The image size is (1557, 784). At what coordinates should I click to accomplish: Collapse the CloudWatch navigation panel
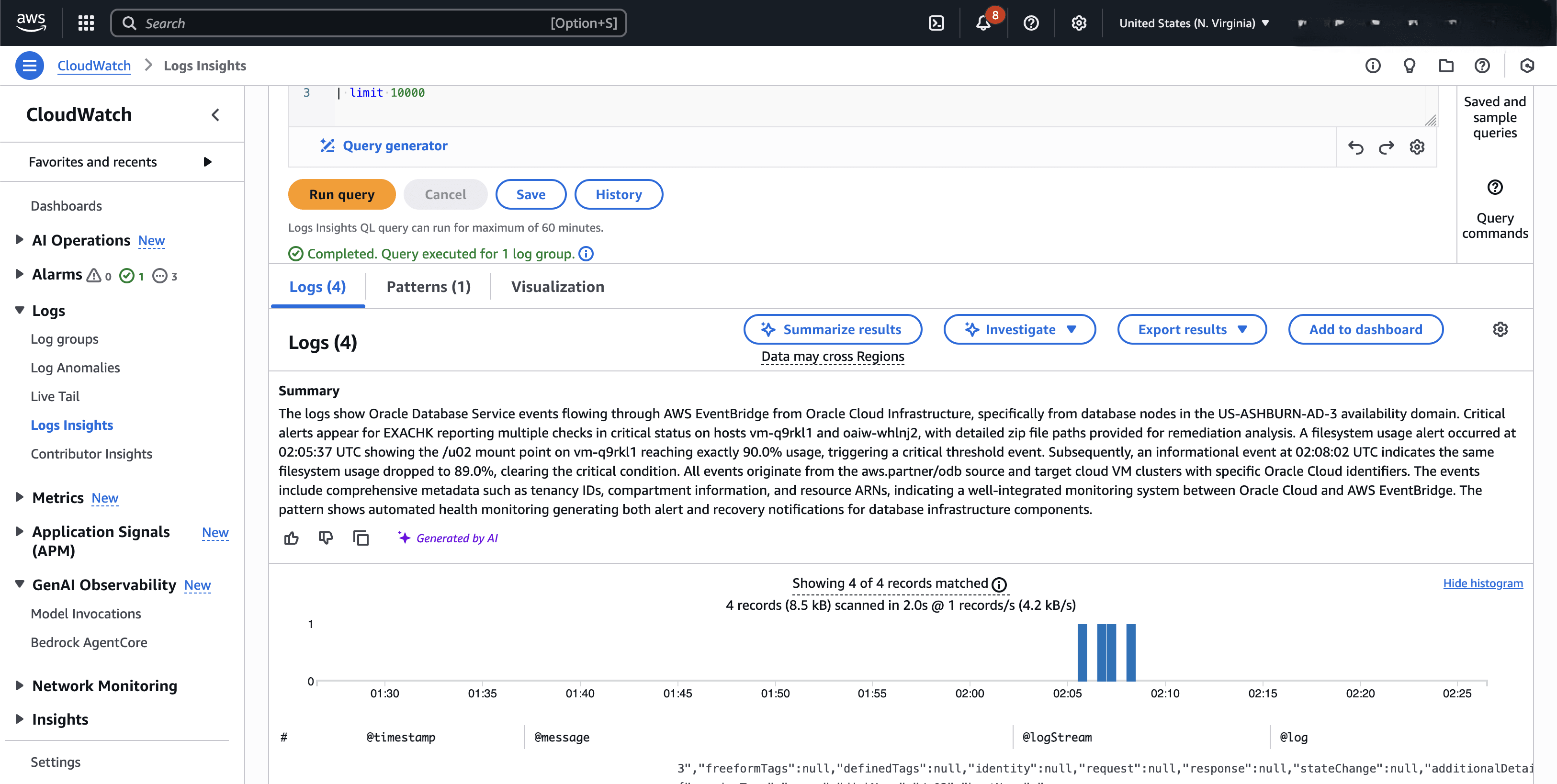pyautogui.click(x=215, y=115)
